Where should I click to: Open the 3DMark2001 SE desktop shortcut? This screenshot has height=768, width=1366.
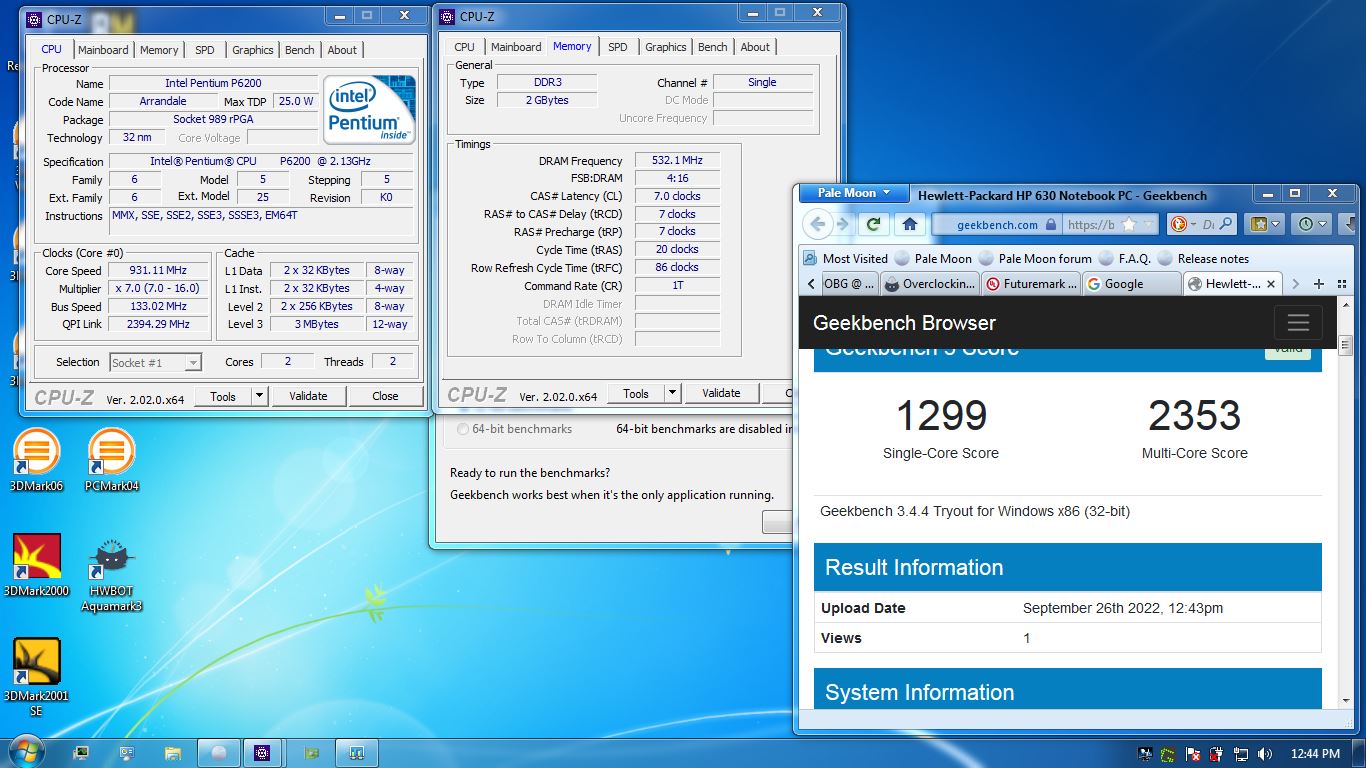coord(36,677)
